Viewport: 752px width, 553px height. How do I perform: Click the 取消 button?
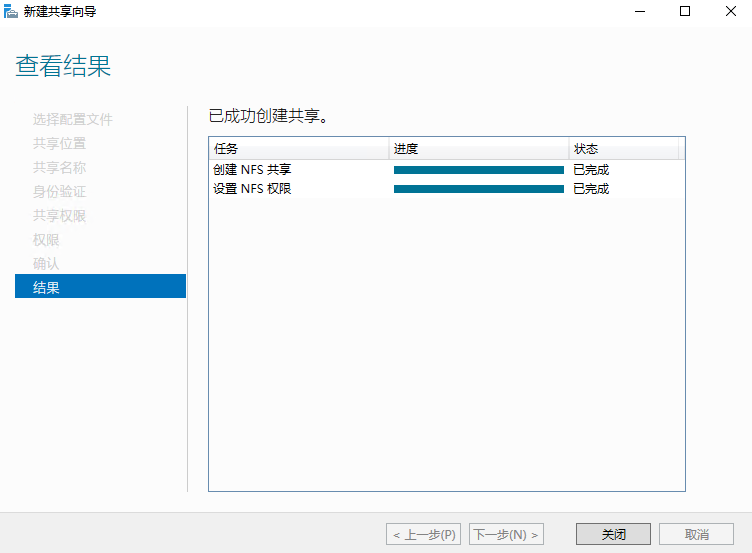pyautogui.click(x=697, y=534)
